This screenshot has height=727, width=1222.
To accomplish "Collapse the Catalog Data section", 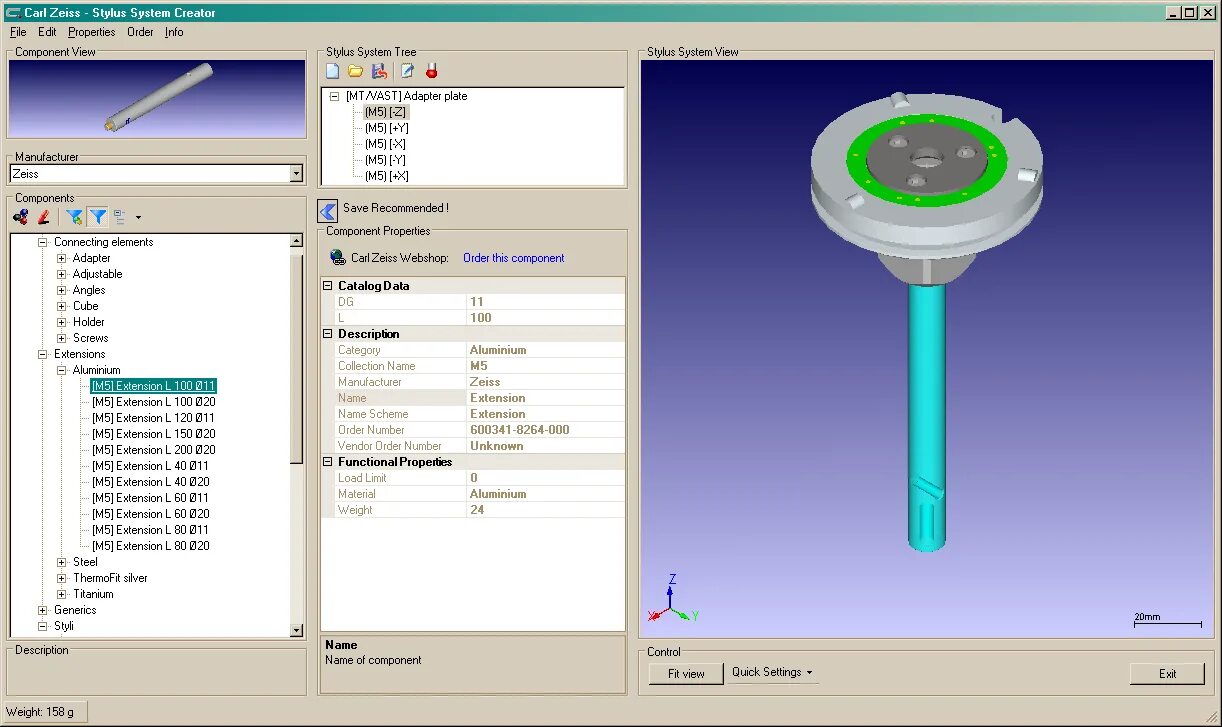I will (x=327, y=286).
